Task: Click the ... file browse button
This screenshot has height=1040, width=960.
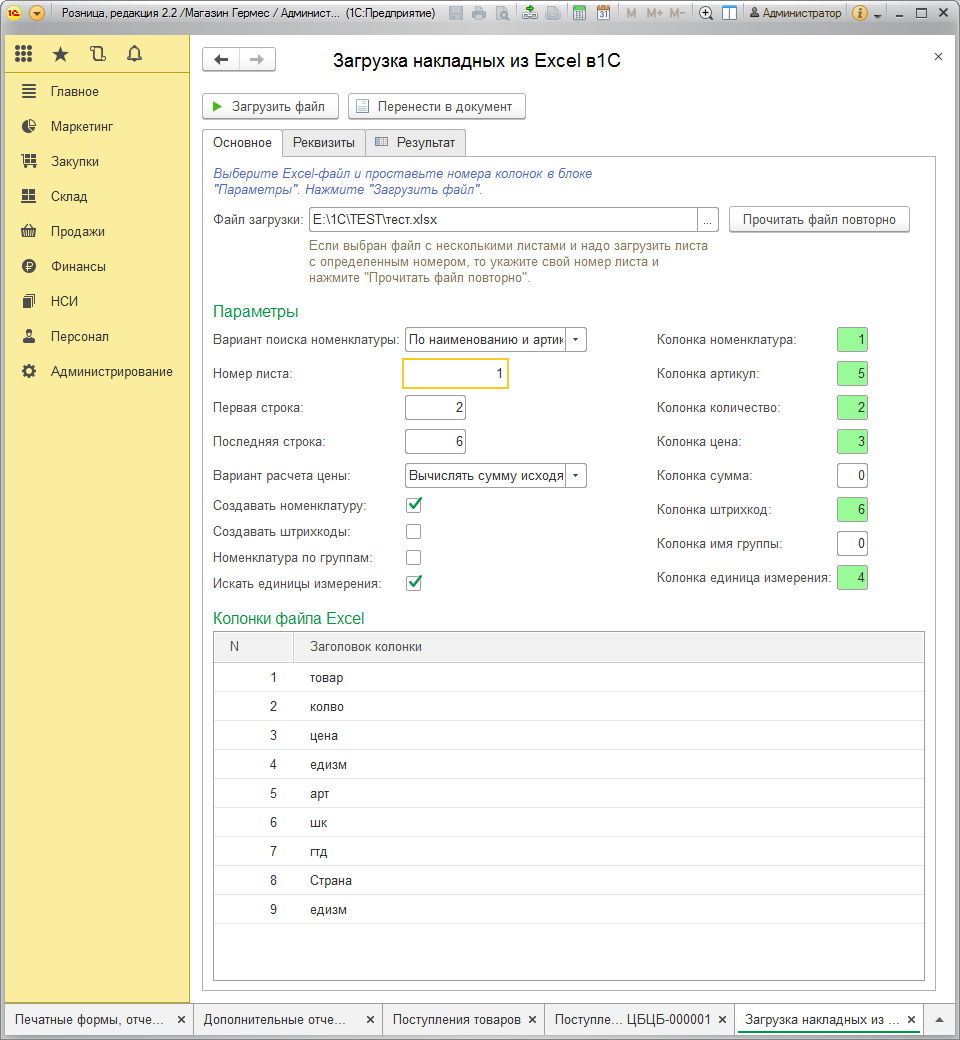Action: point(708,220)
